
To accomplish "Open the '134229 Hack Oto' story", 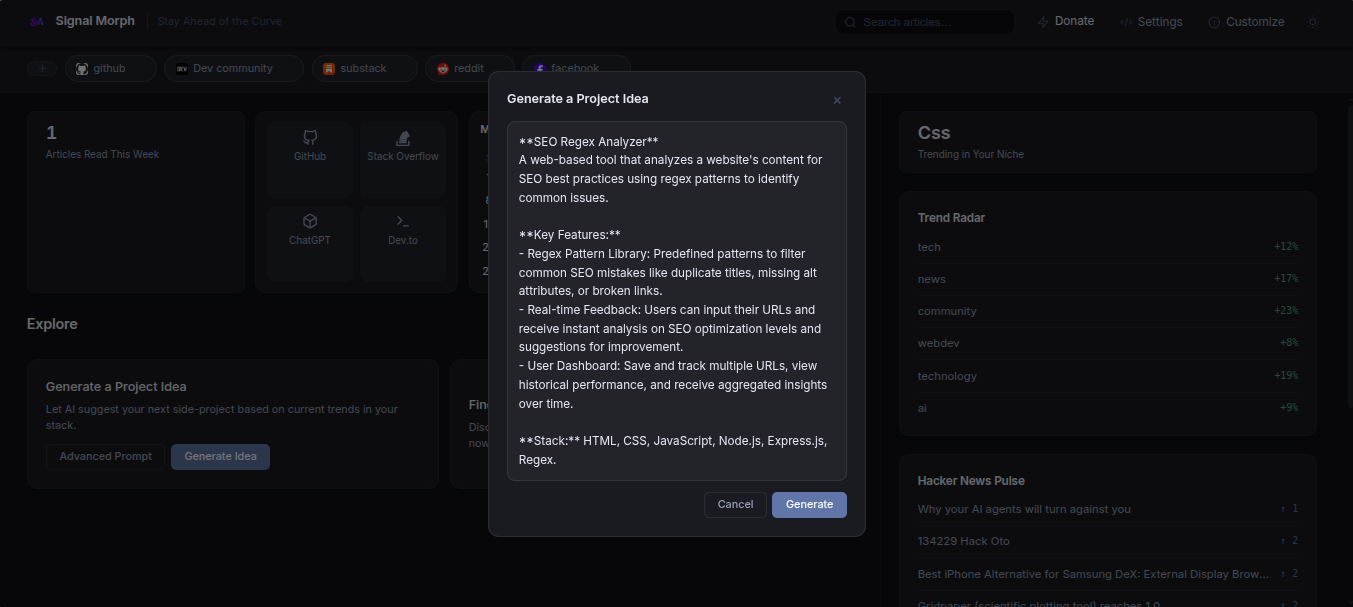I will tap(963, 541).
